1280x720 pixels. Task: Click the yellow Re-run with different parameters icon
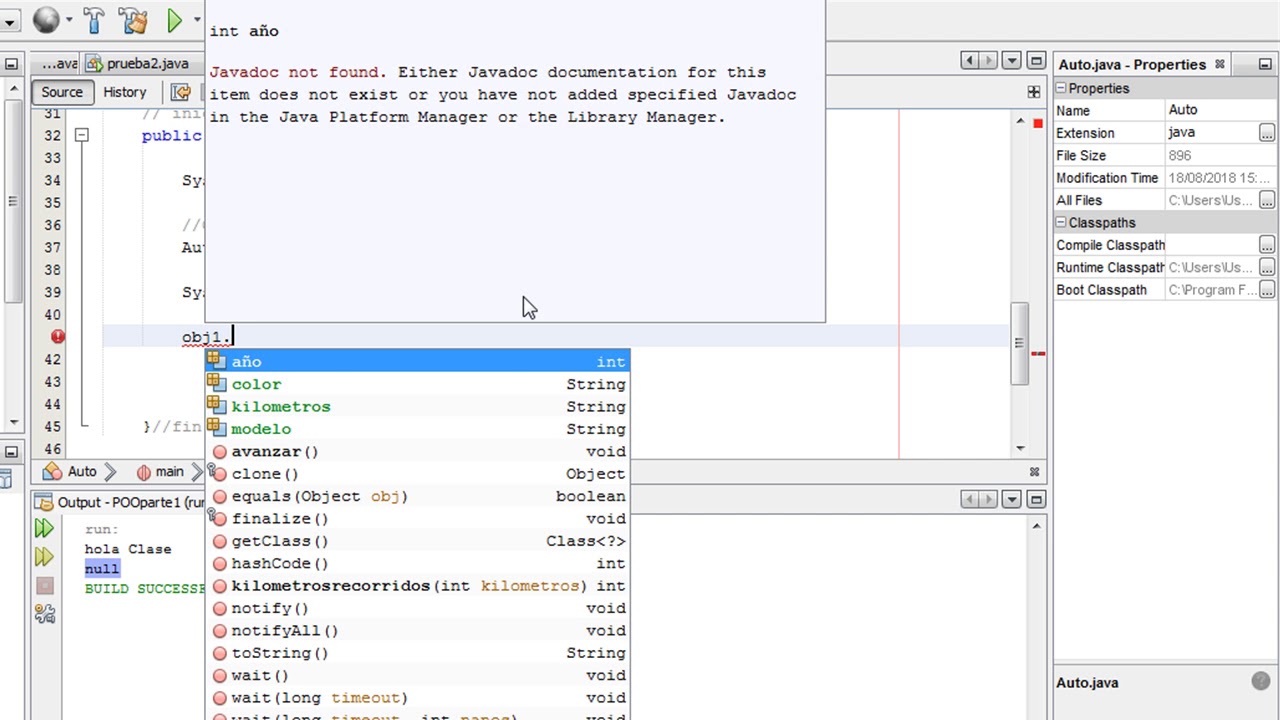click(x=44, y=557)
